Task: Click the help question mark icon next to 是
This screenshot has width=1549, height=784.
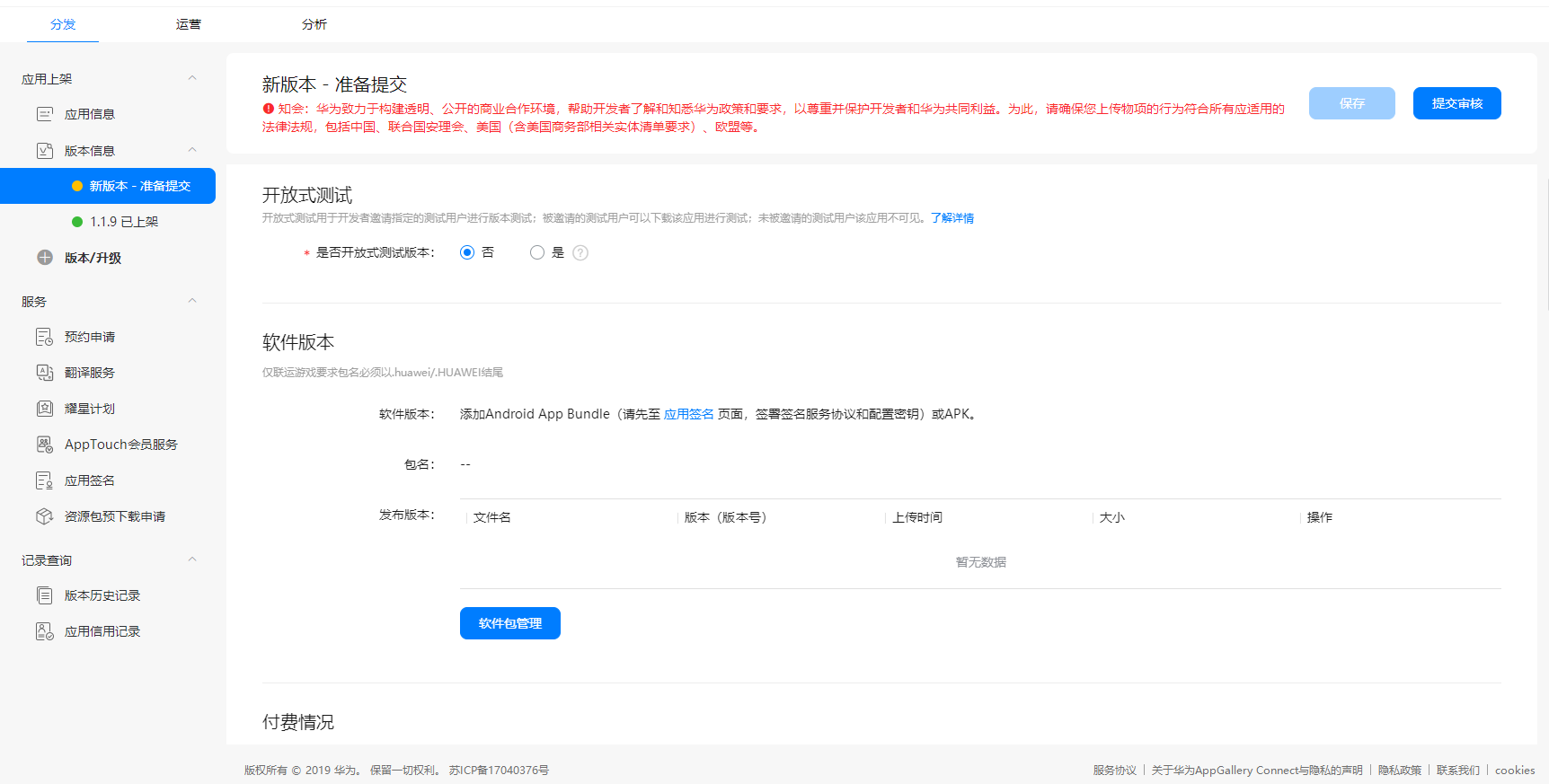Action: click(x=580, y=252)
